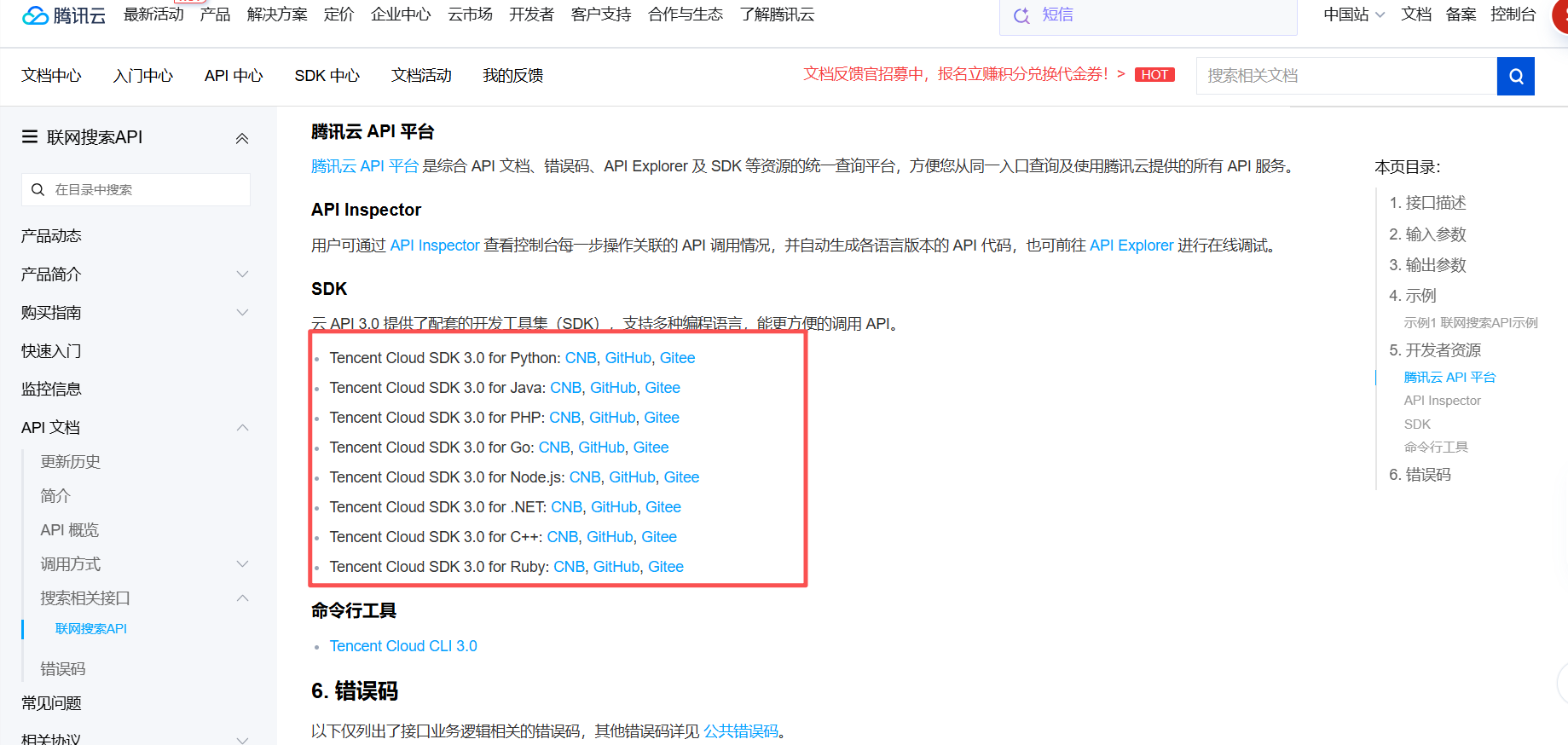
Task: Click the HOT badge
Action: click(1154, 75)
